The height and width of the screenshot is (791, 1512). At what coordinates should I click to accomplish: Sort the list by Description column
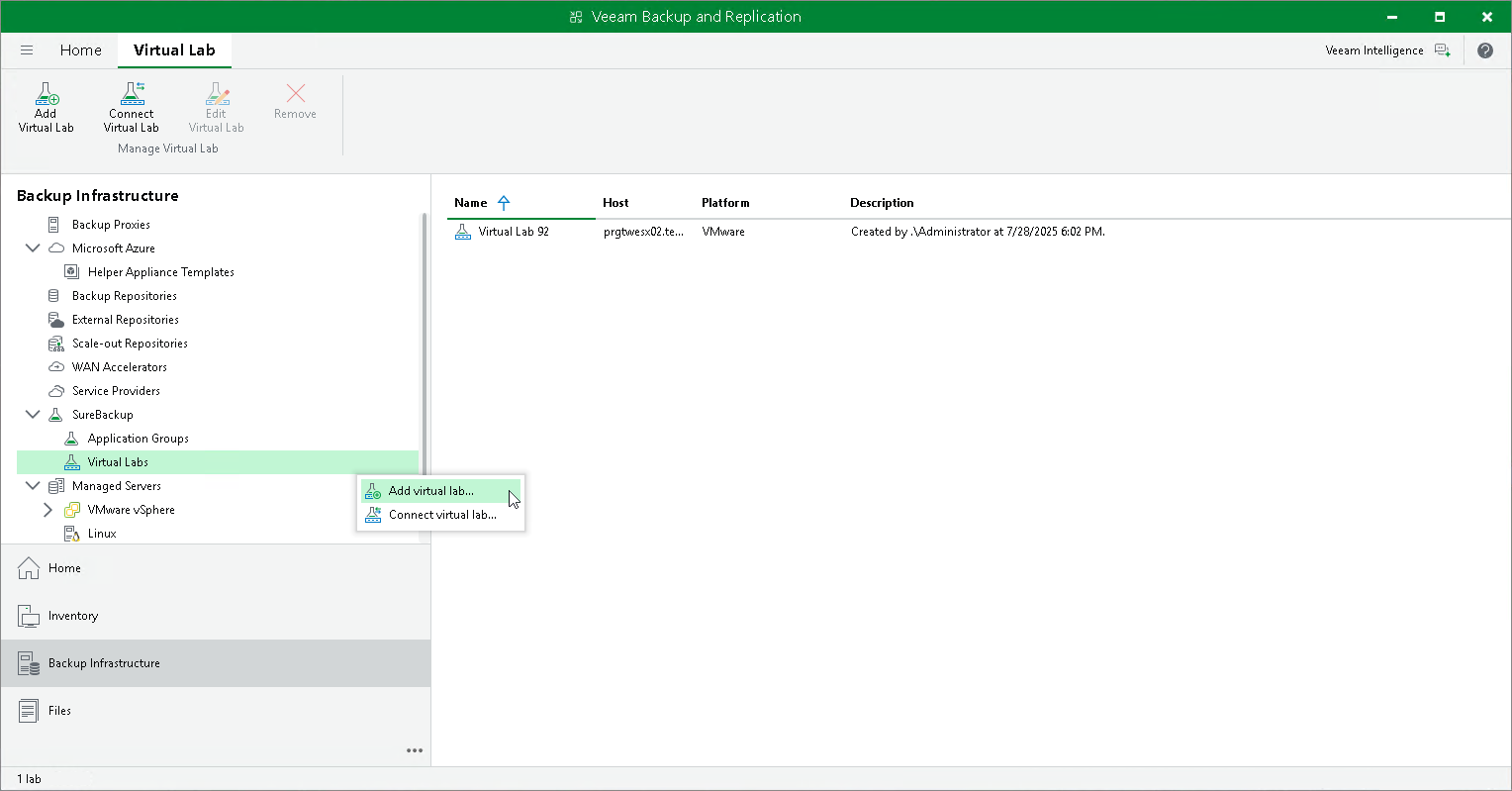click(x=882, y=203)
